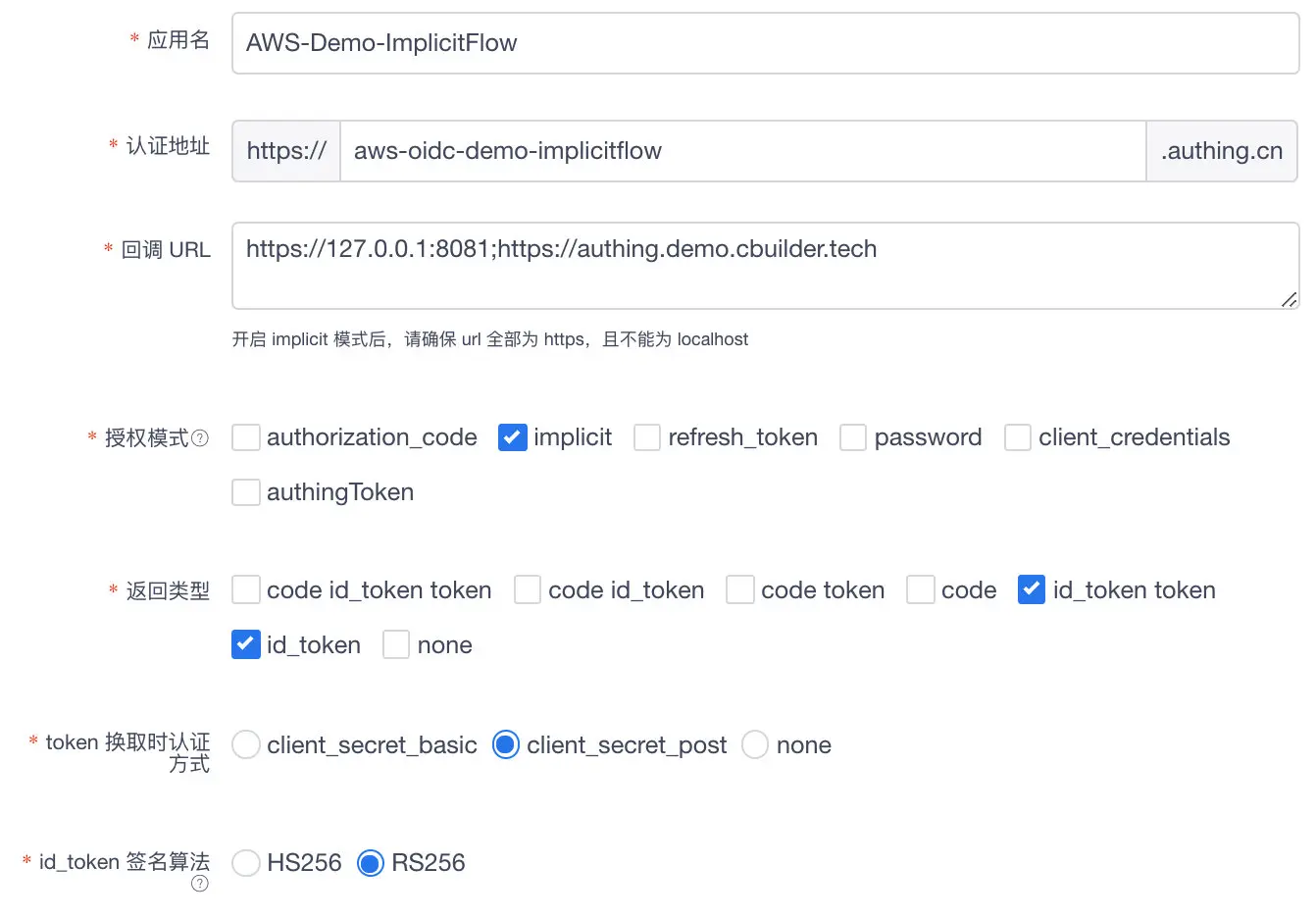Uncheck the implicit grant type
1316x918 pixels.
[x=513, y=437]
